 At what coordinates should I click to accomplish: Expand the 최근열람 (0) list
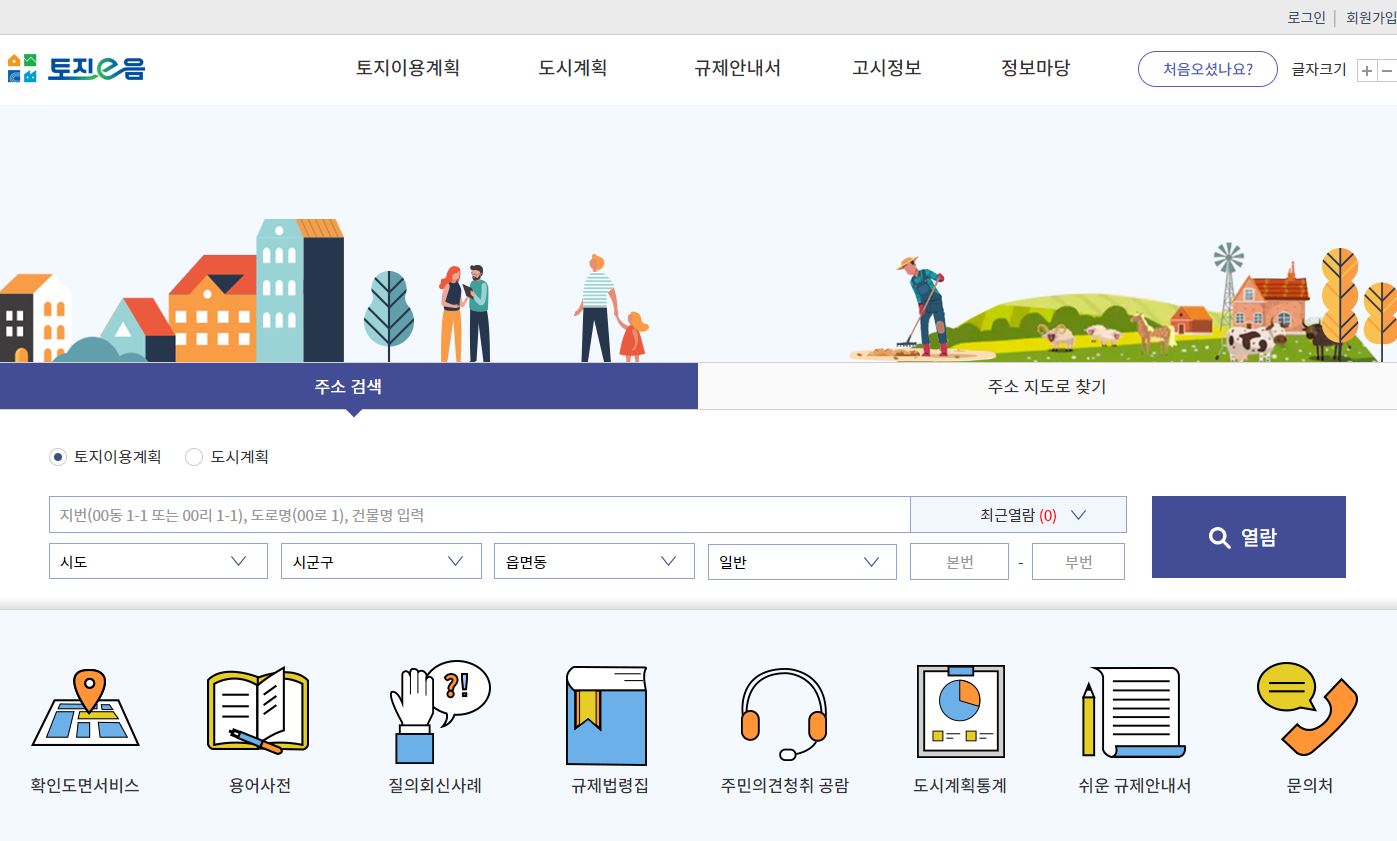pos(1018,515)
